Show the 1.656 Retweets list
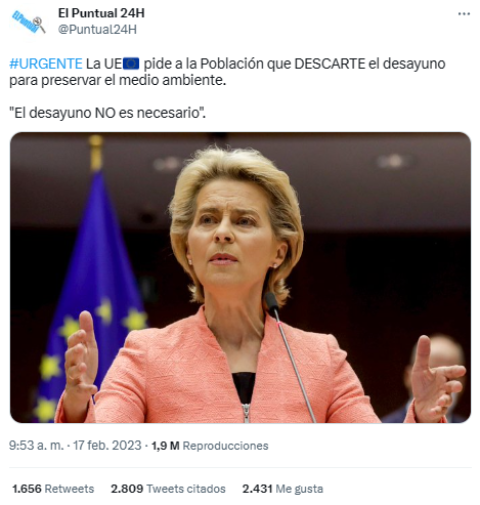480x505 pixels. [53, 489]
